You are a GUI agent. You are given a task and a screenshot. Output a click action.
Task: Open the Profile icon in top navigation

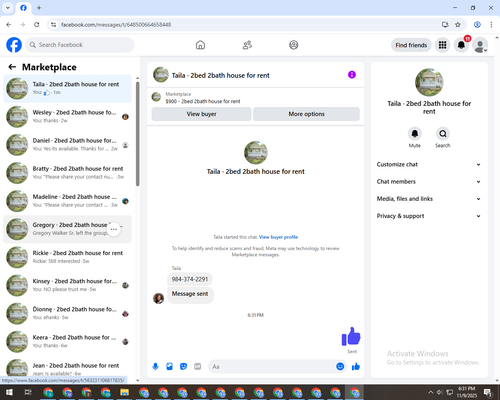[294, 45]
